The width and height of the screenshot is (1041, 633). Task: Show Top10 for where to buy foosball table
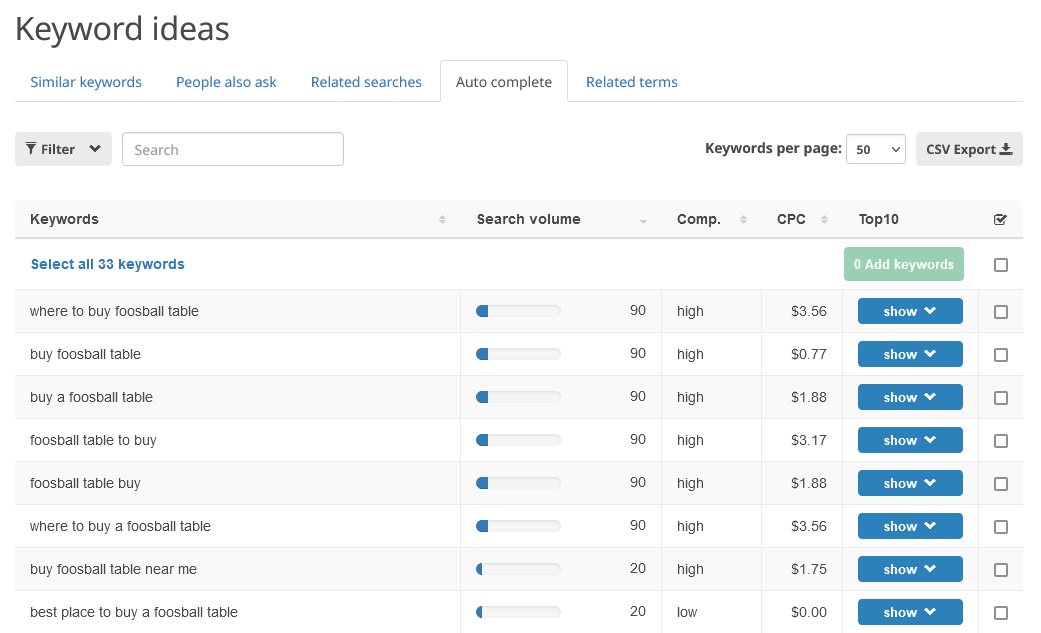click(910, 311)
